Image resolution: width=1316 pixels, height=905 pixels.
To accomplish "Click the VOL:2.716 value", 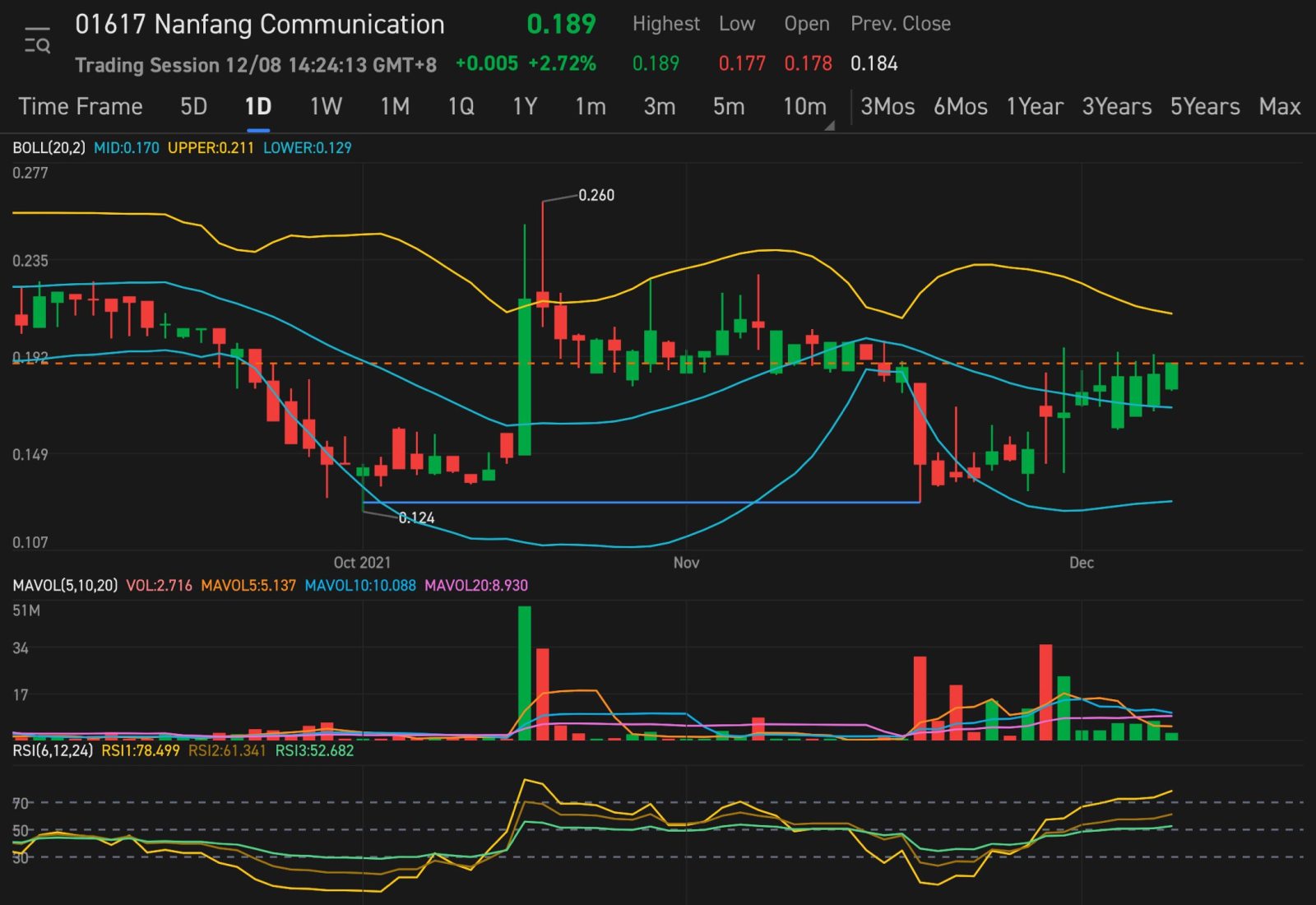I will pos(159,586).
